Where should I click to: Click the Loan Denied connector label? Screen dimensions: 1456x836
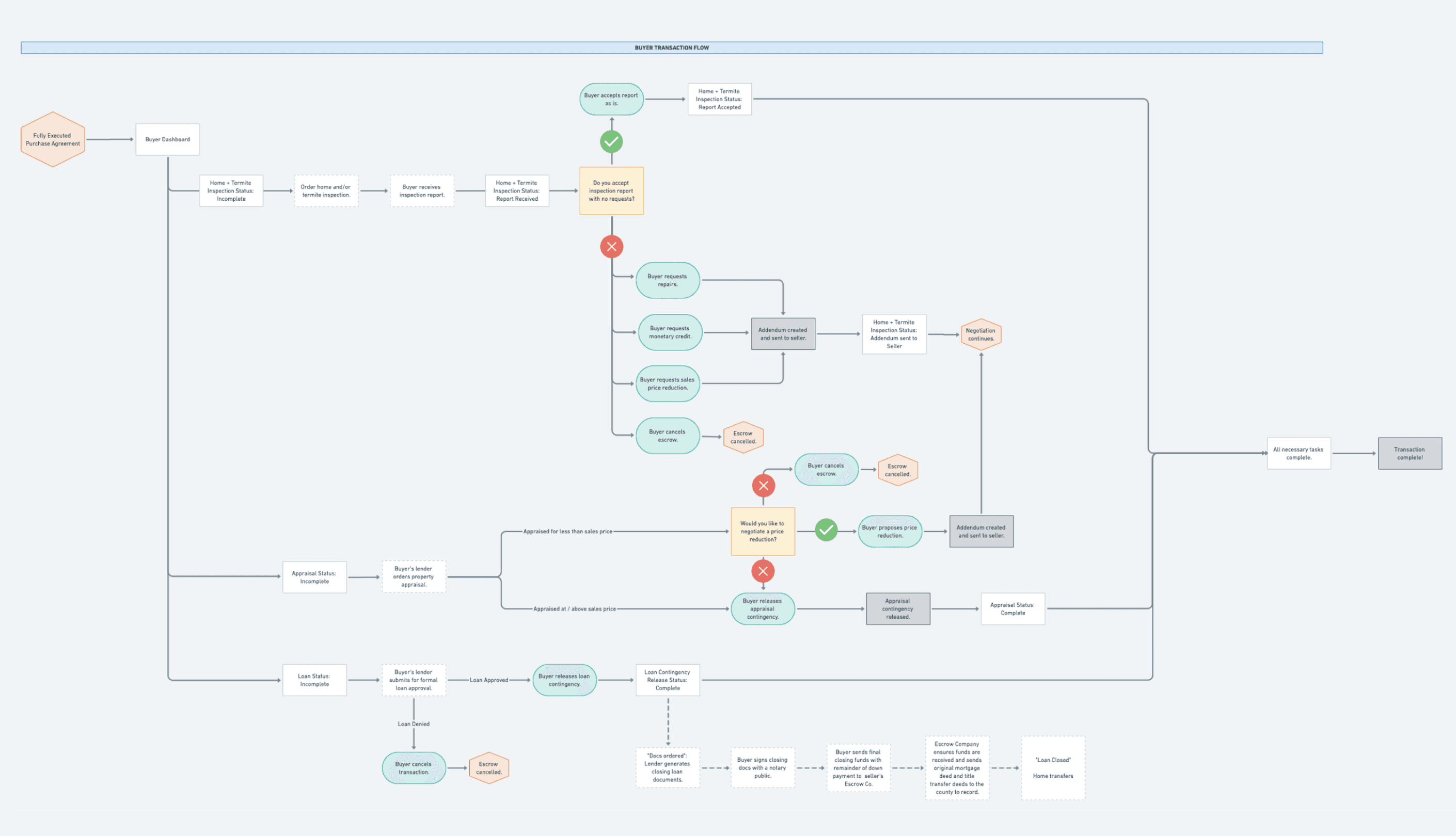coord(414,724)
